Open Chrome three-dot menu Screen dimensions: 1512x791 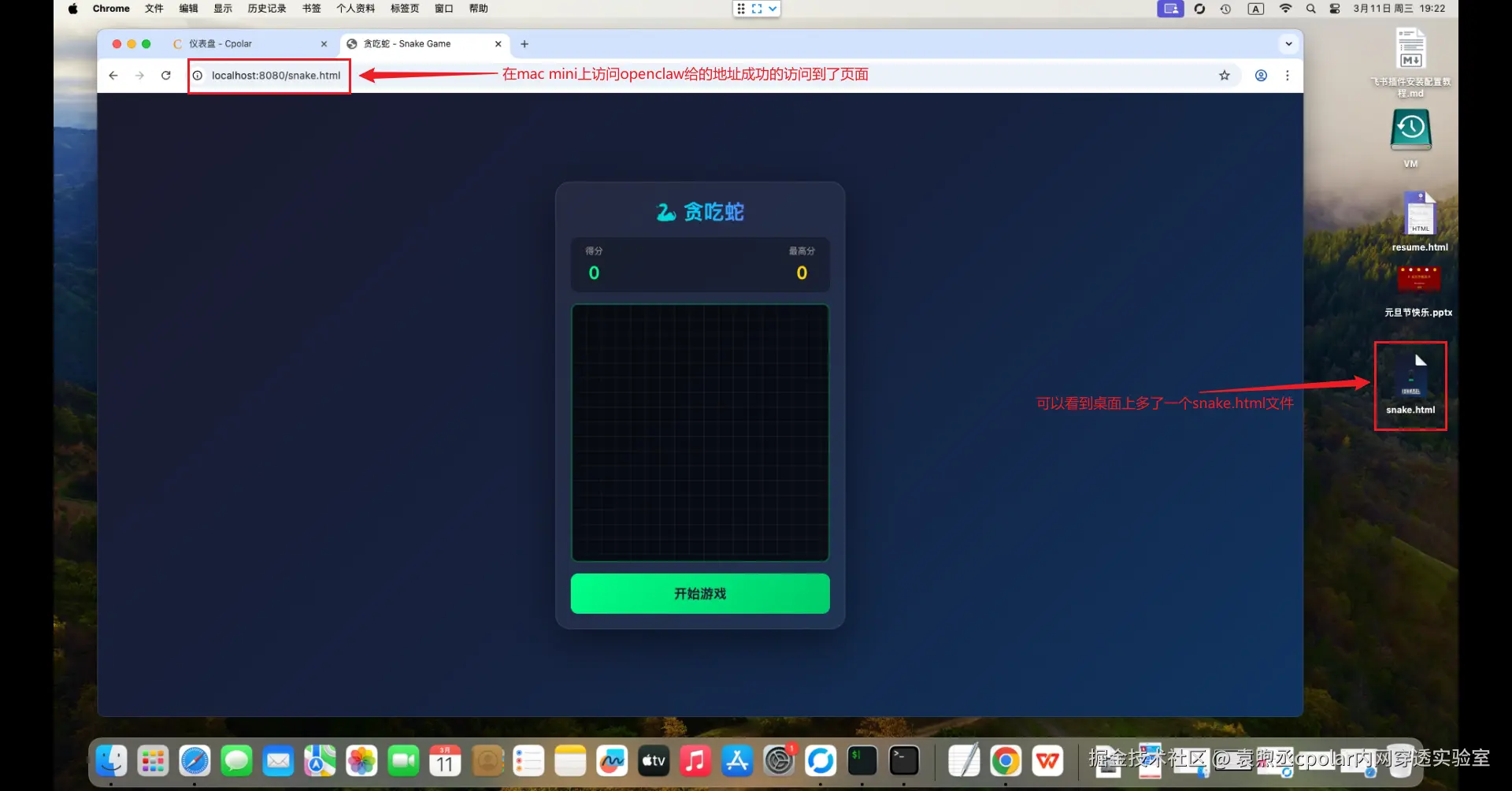coord(1288,76)
